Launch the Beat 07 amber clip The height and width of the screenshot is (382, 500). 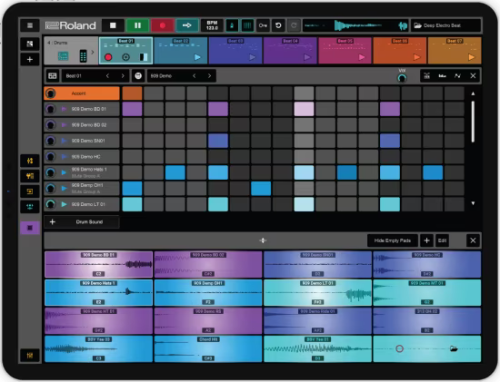tap(471, 57)
